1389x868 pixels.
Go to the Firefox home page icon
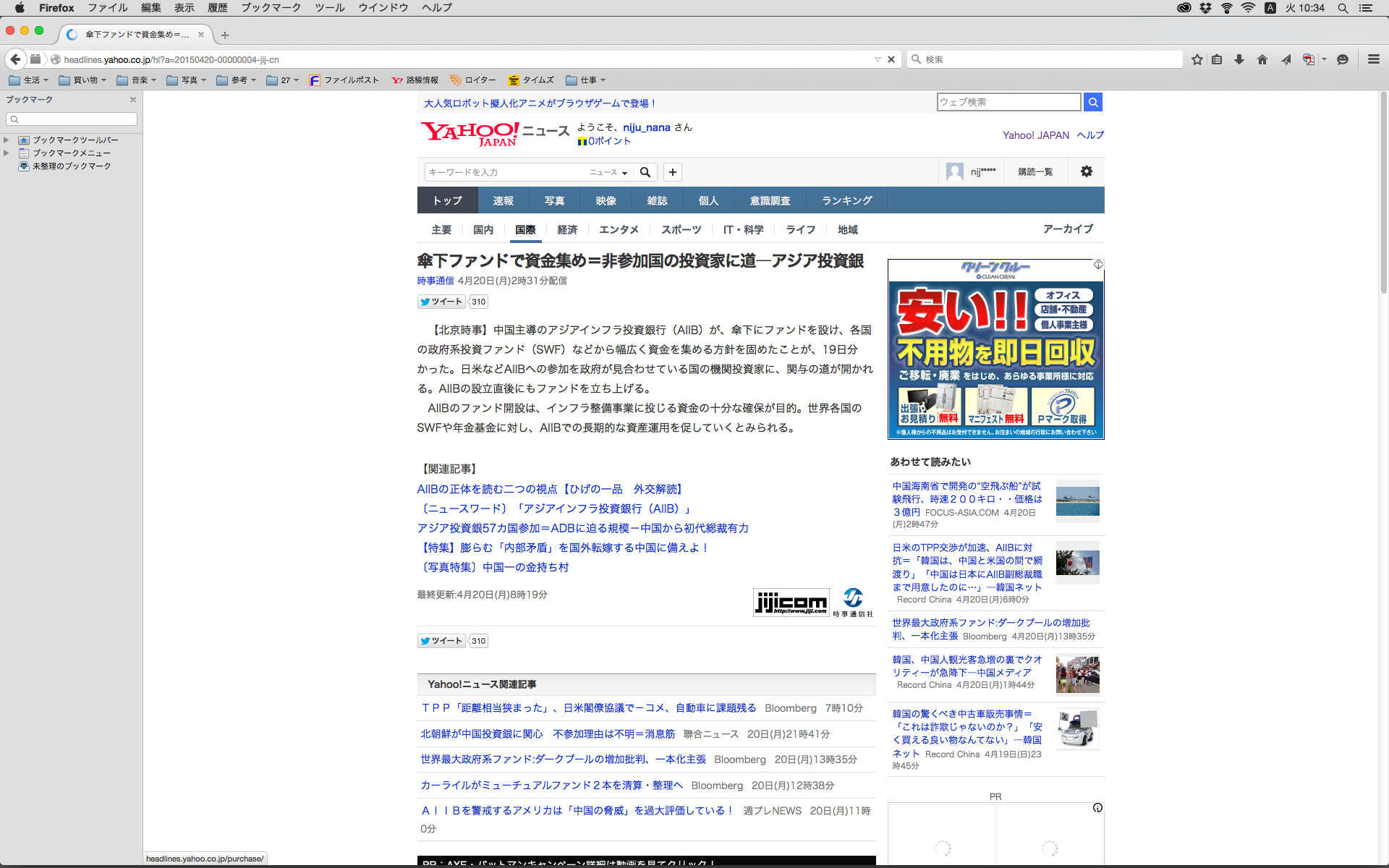[1262, 59]
